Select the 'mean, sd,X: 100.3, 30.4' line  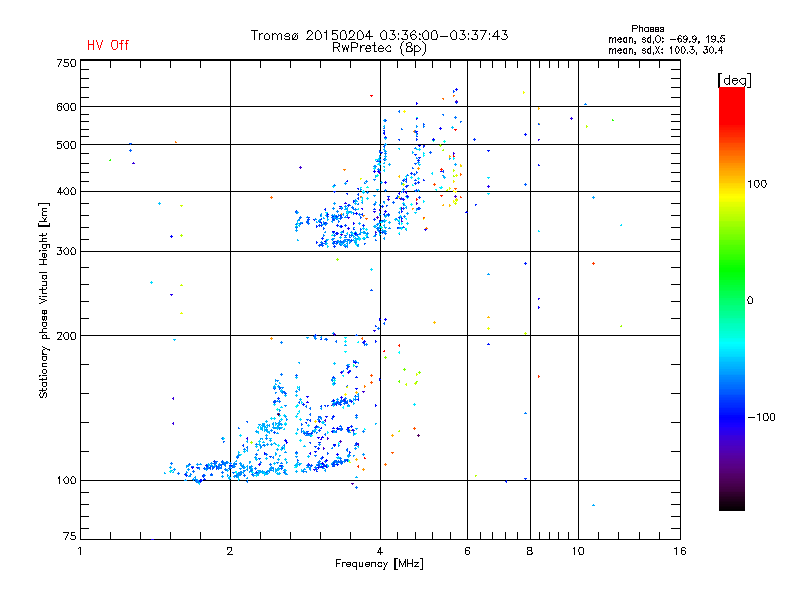[x=665, y=50]
